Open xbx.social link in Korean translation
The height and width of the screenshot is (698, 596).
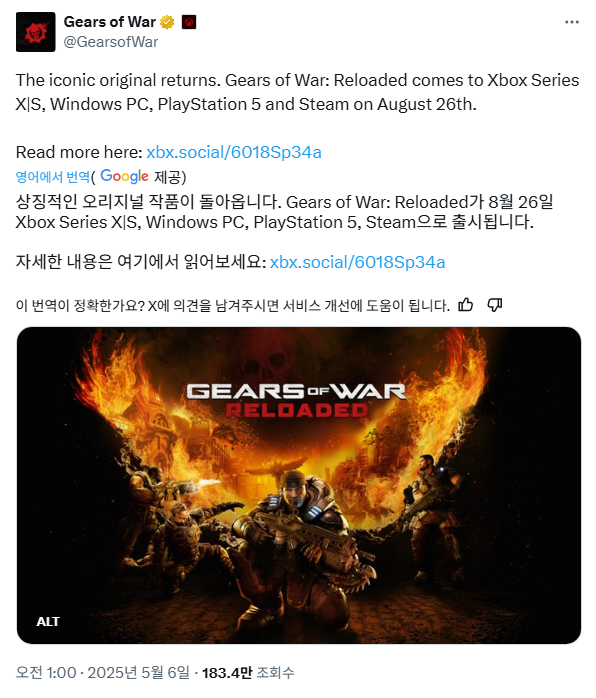click(357, 262)
